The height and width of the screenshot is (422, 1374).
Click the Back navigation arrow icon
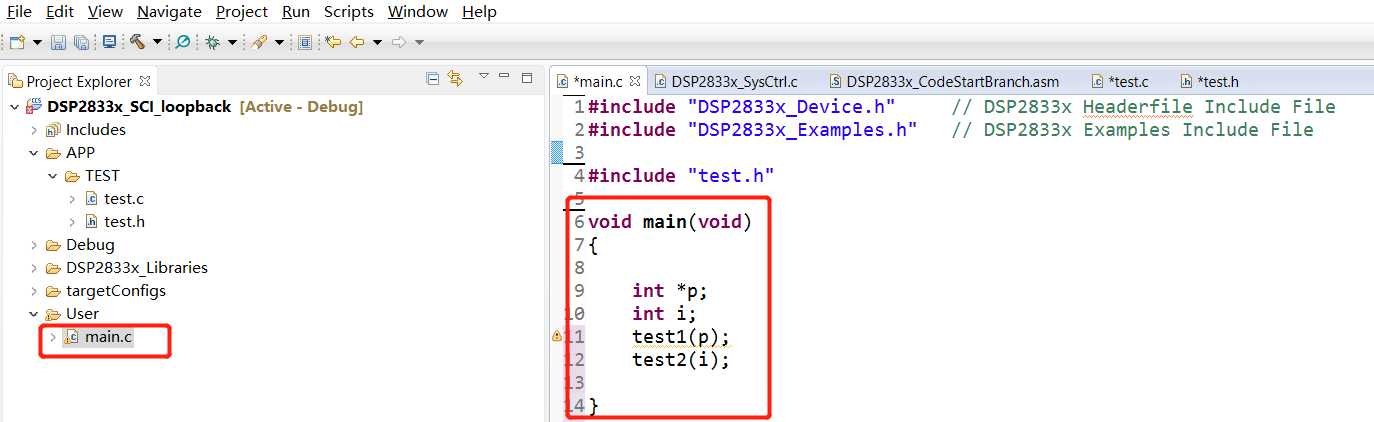click(x=356, y=42)
